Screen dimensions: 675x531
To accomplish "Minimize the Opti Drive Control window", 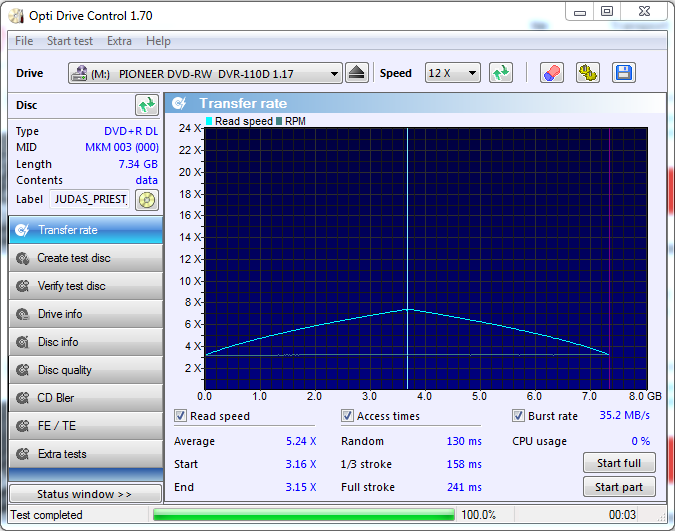I will 580,11.
